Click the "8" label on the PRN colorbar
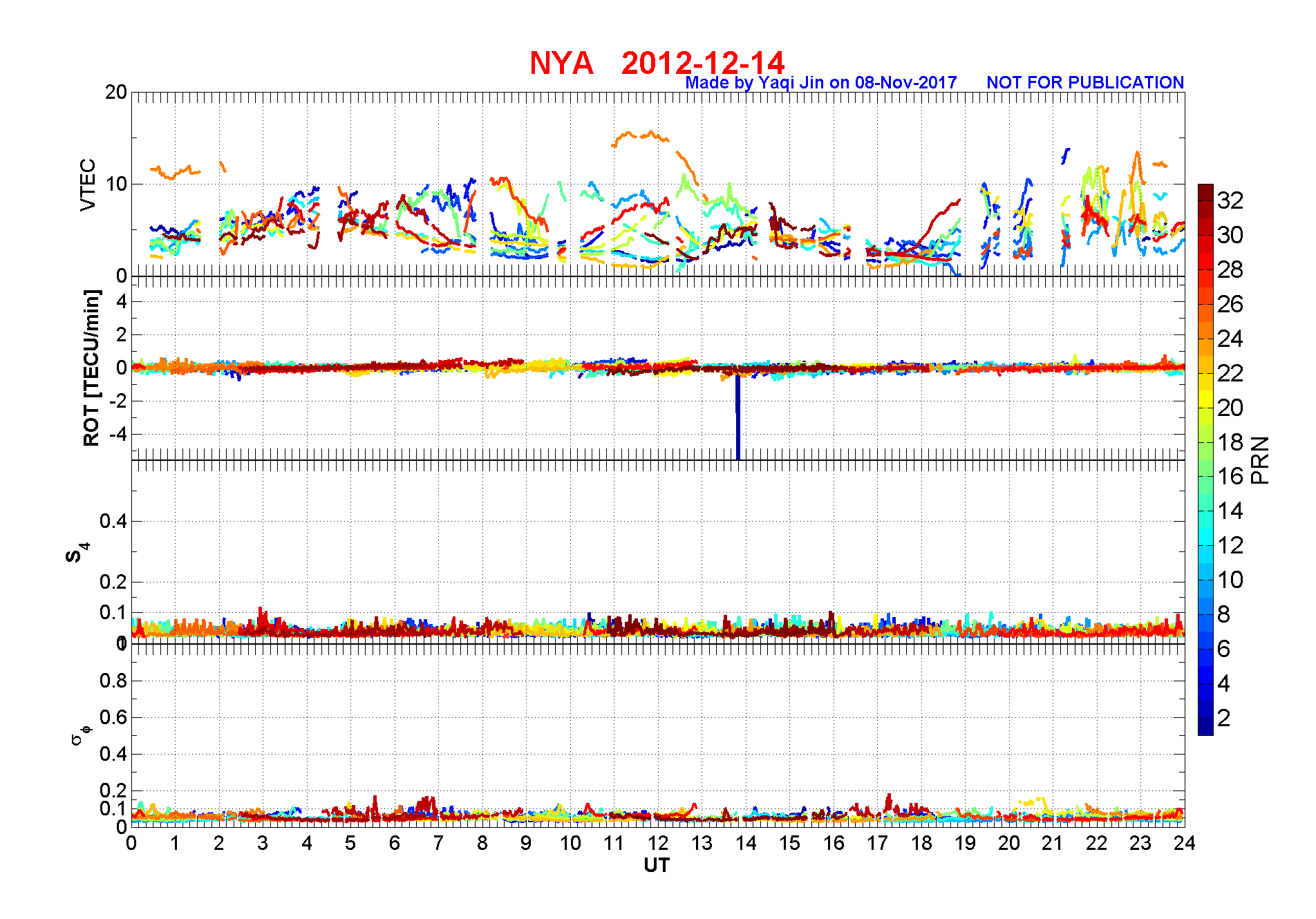 (1224, 614)
